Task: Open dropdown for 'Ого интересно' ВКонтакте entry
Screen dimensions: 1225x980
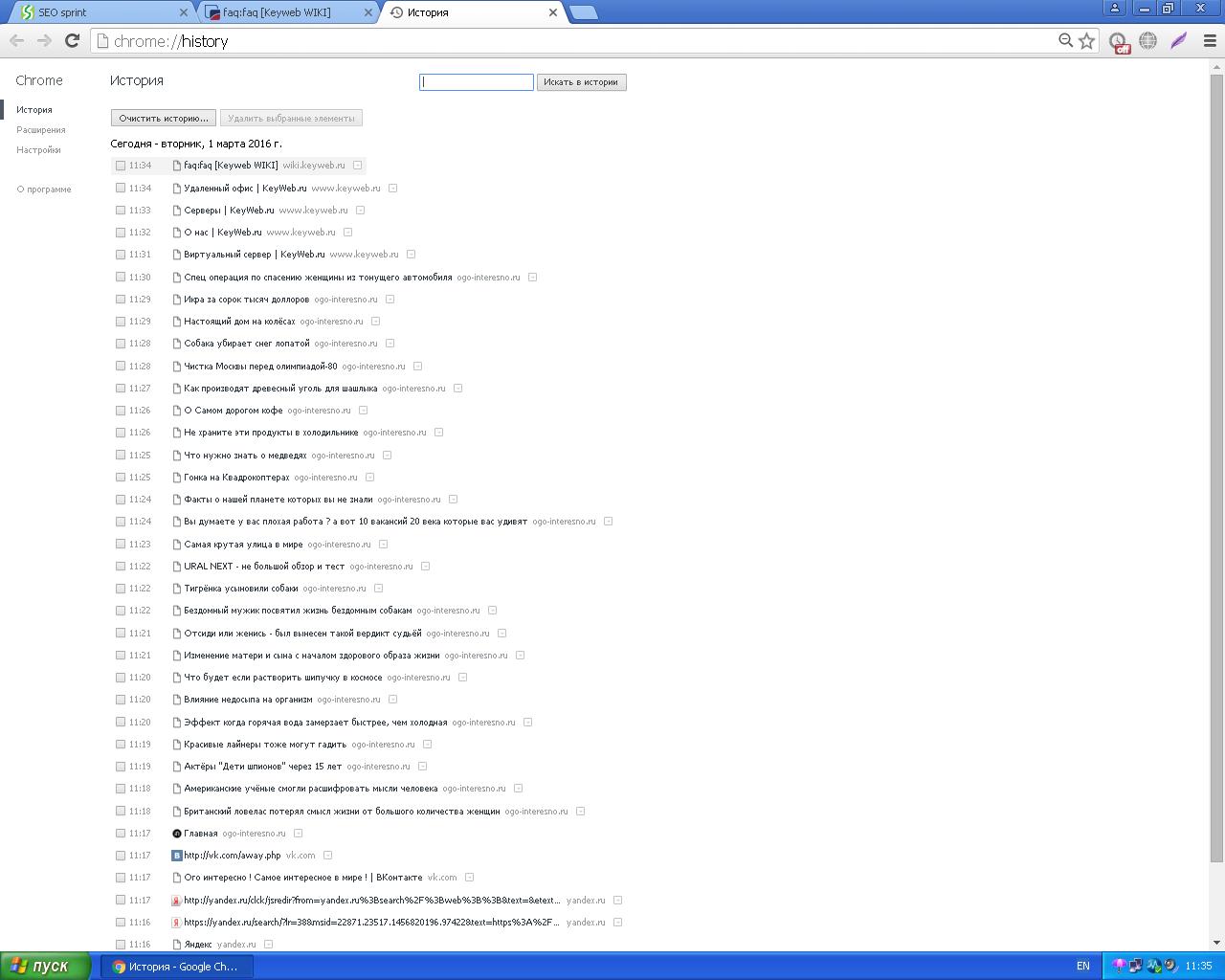Action: (x=469, y=878)
